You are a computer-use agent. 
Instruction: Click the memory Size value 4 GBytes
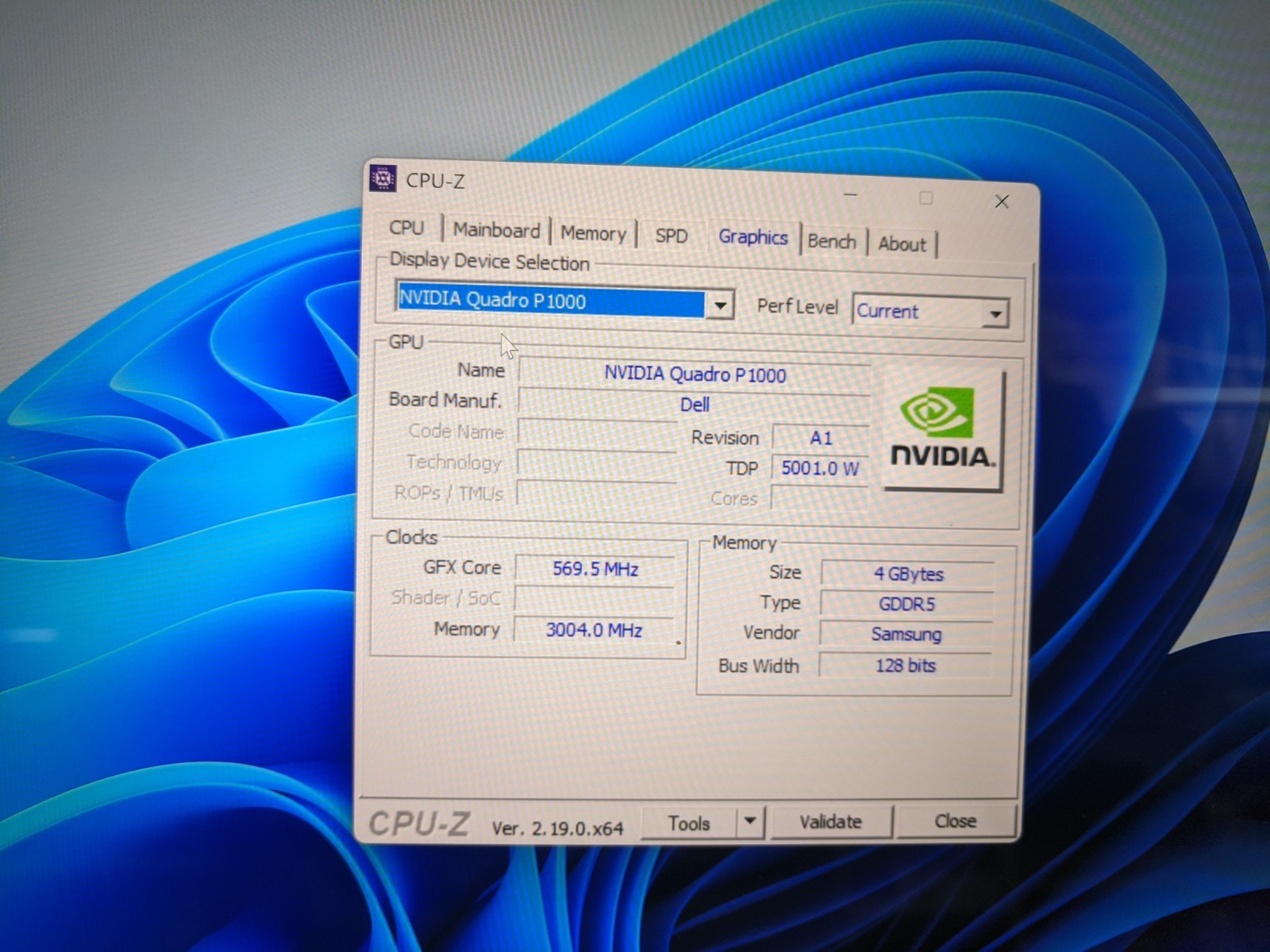pyautogui.click(x=908, y=574)
